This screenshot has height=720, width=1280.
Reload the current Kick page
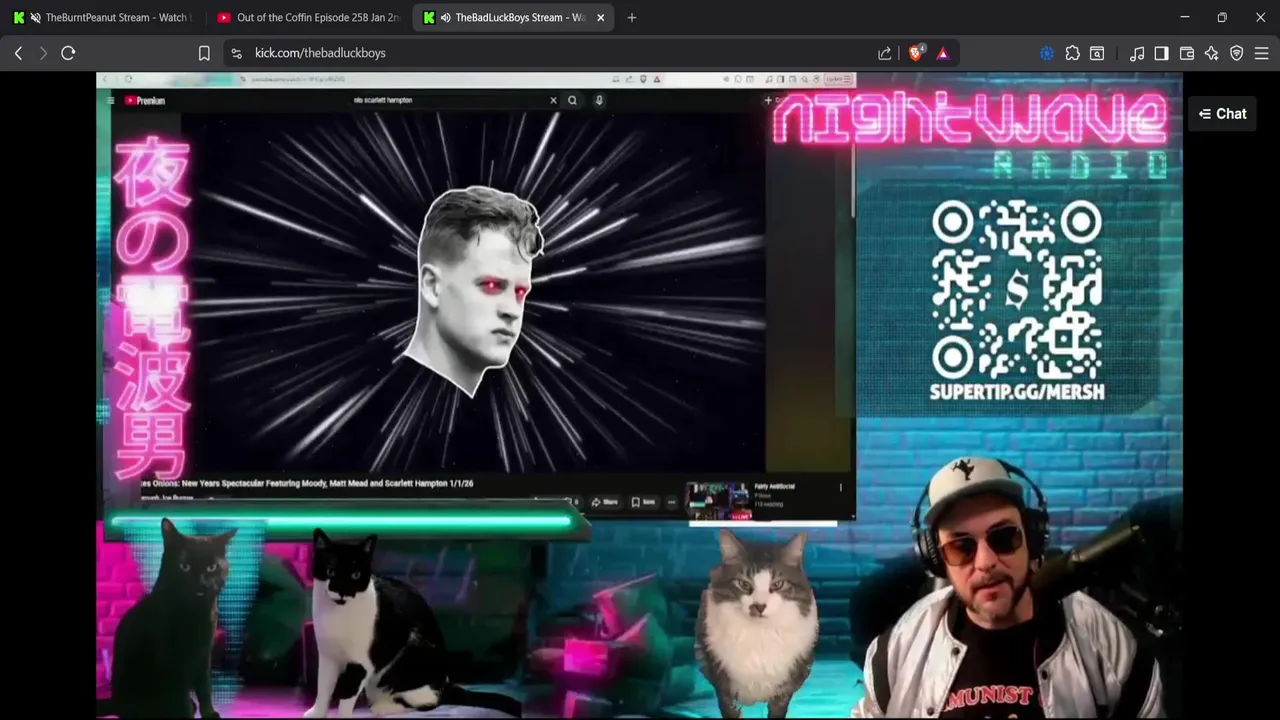68,53
